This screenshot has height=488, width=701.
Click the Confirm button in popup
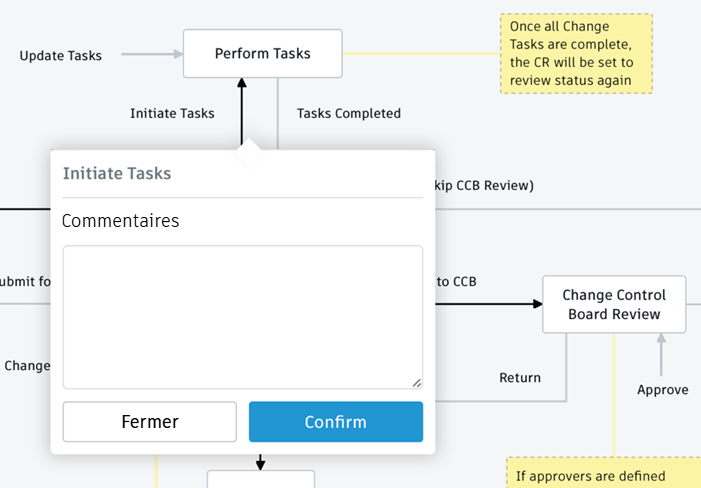[x=335, y=422]
